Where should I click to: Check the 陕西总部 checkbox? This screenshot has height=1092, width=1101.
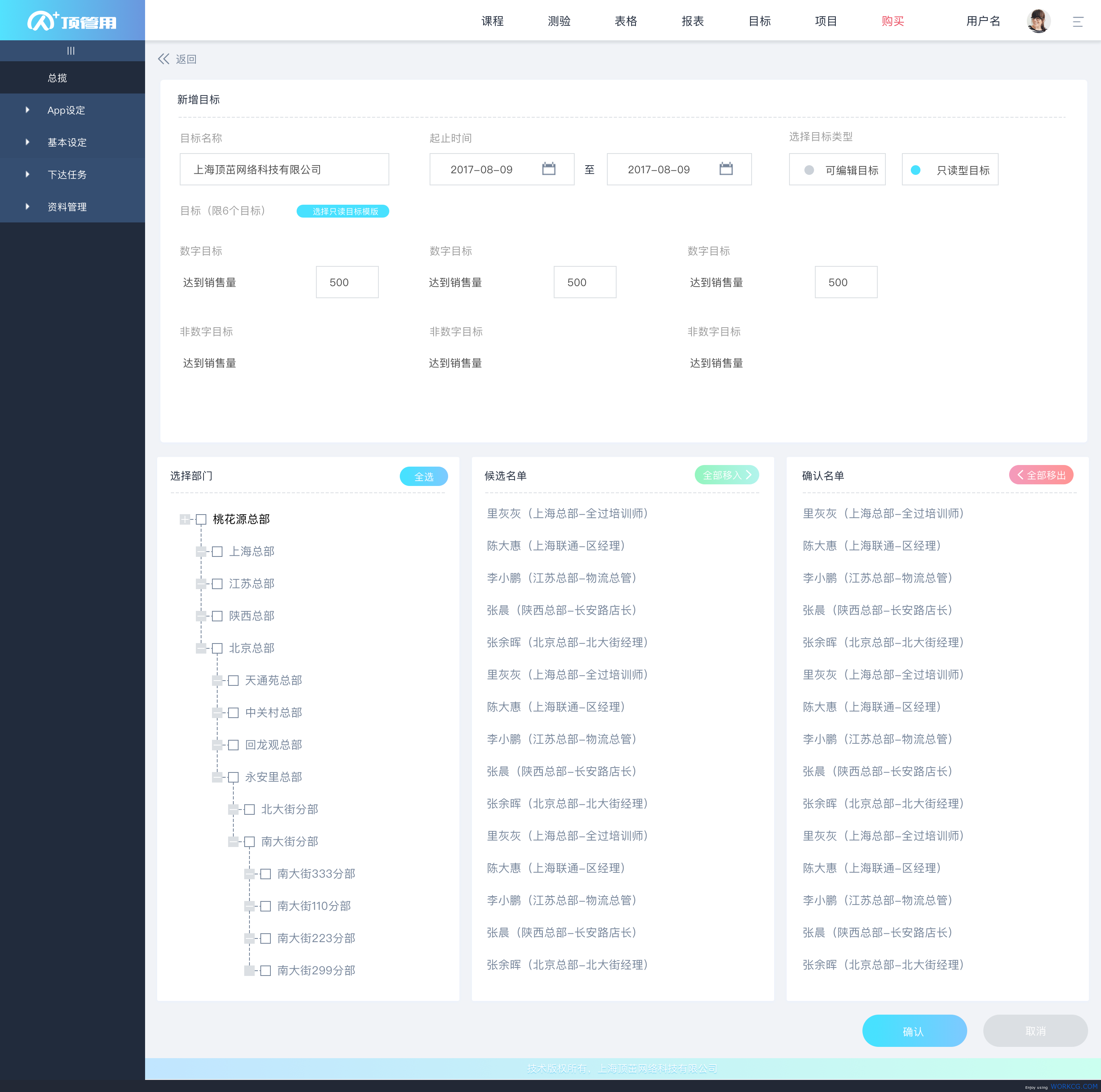pos(217,616)
